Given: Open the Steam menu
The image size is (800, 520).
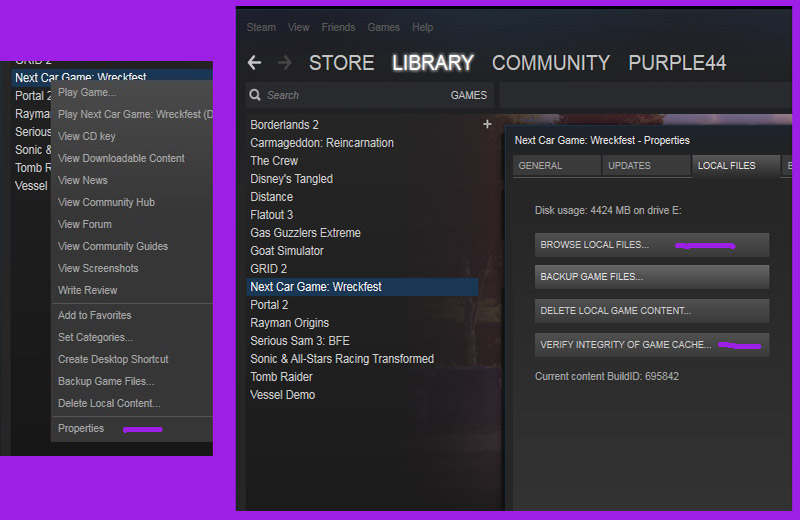Looking at the screenshot, I should (x=261, y=27).
